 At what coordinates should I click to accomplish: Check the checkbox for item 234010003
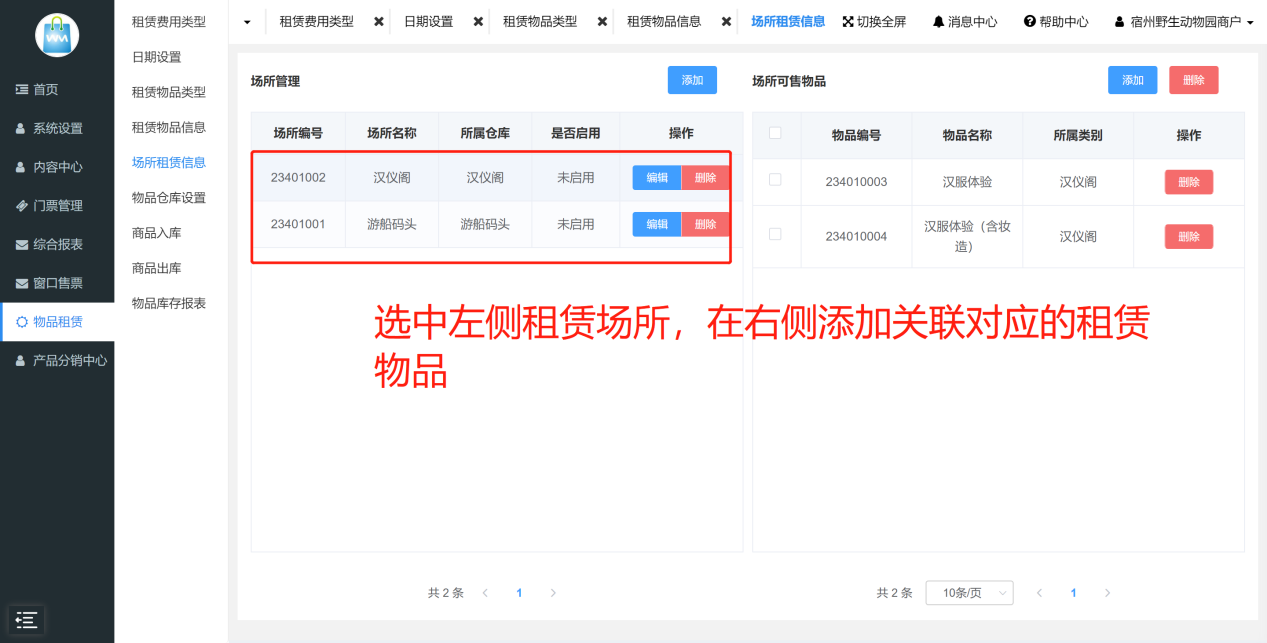point(775,180)
